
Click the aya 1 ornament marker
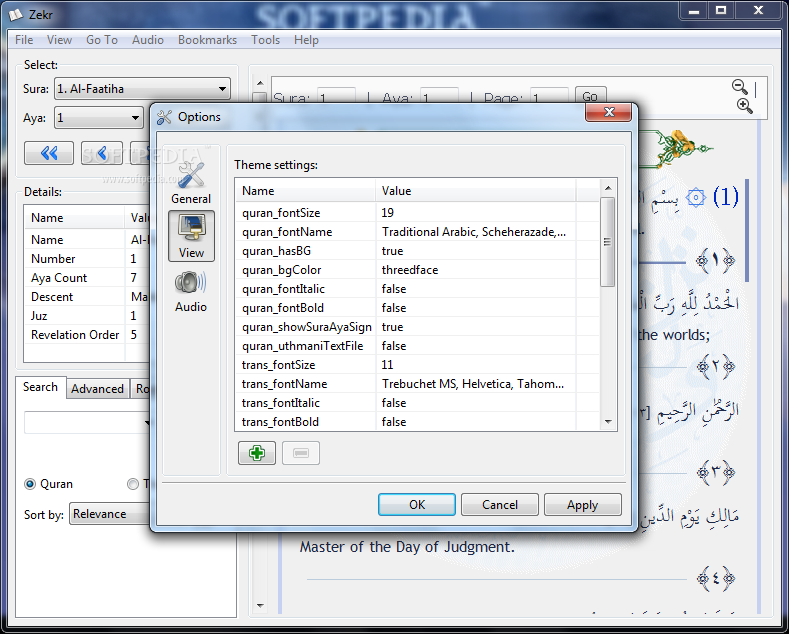tap(716, 261)
